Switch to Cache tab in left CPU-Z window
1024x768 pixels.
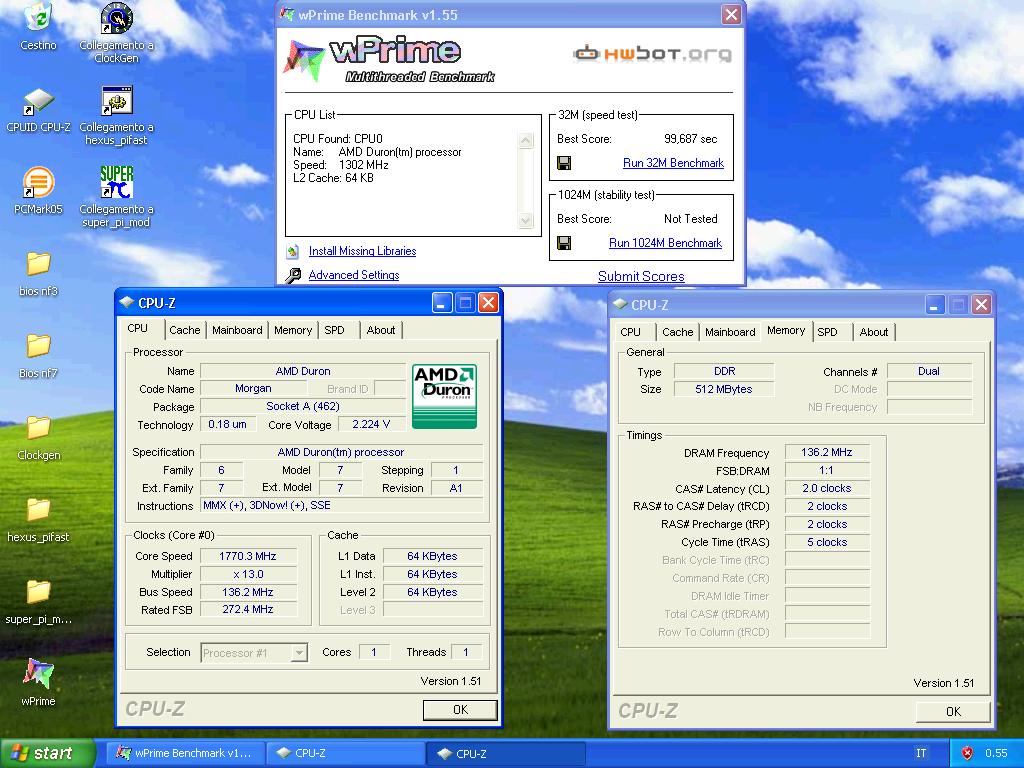pos(185,330)
